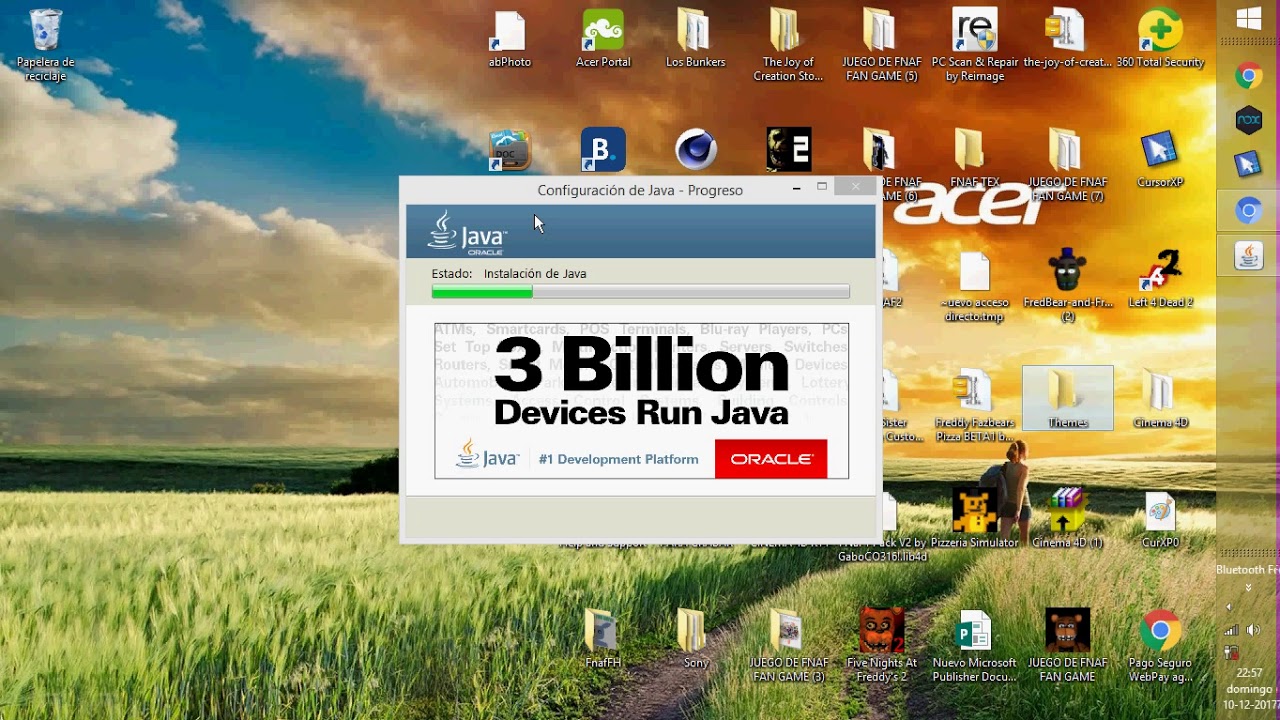This screenshot has width=1280, height=720.
Task: Click the 'Configuración de Java - Progreso' title
Action: pyautogui.click(x=640, y=190)
